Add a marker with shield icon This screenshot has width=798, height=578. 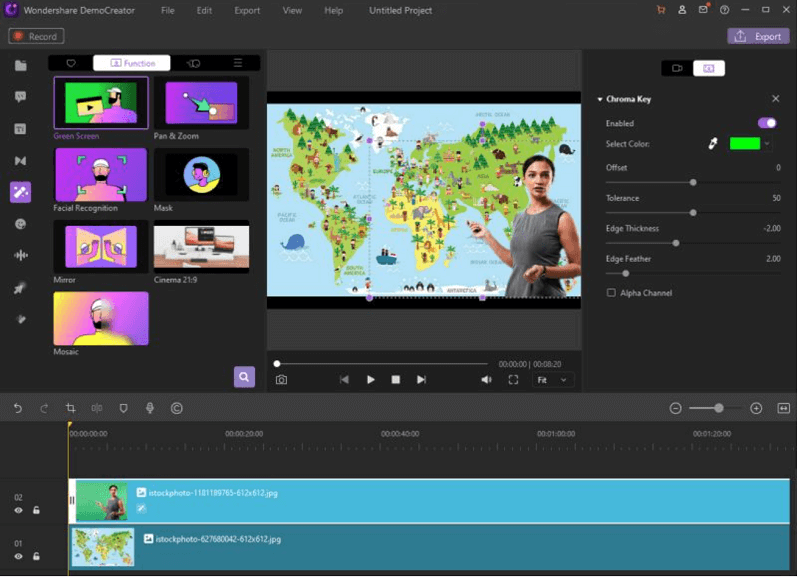coord(123,408)
